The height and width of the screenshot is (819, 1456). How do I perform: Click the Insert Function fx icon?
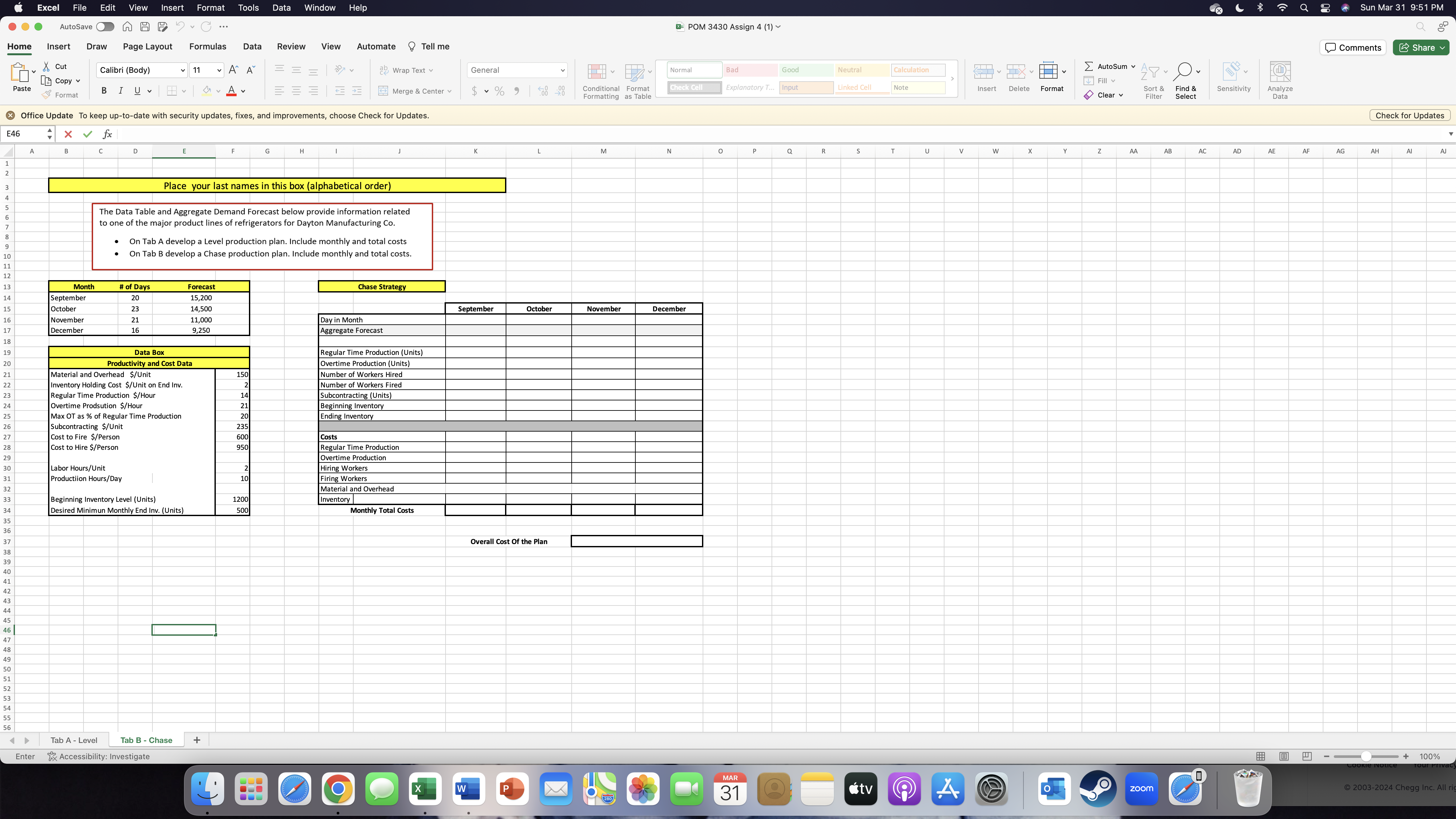(x=107, y=134)
